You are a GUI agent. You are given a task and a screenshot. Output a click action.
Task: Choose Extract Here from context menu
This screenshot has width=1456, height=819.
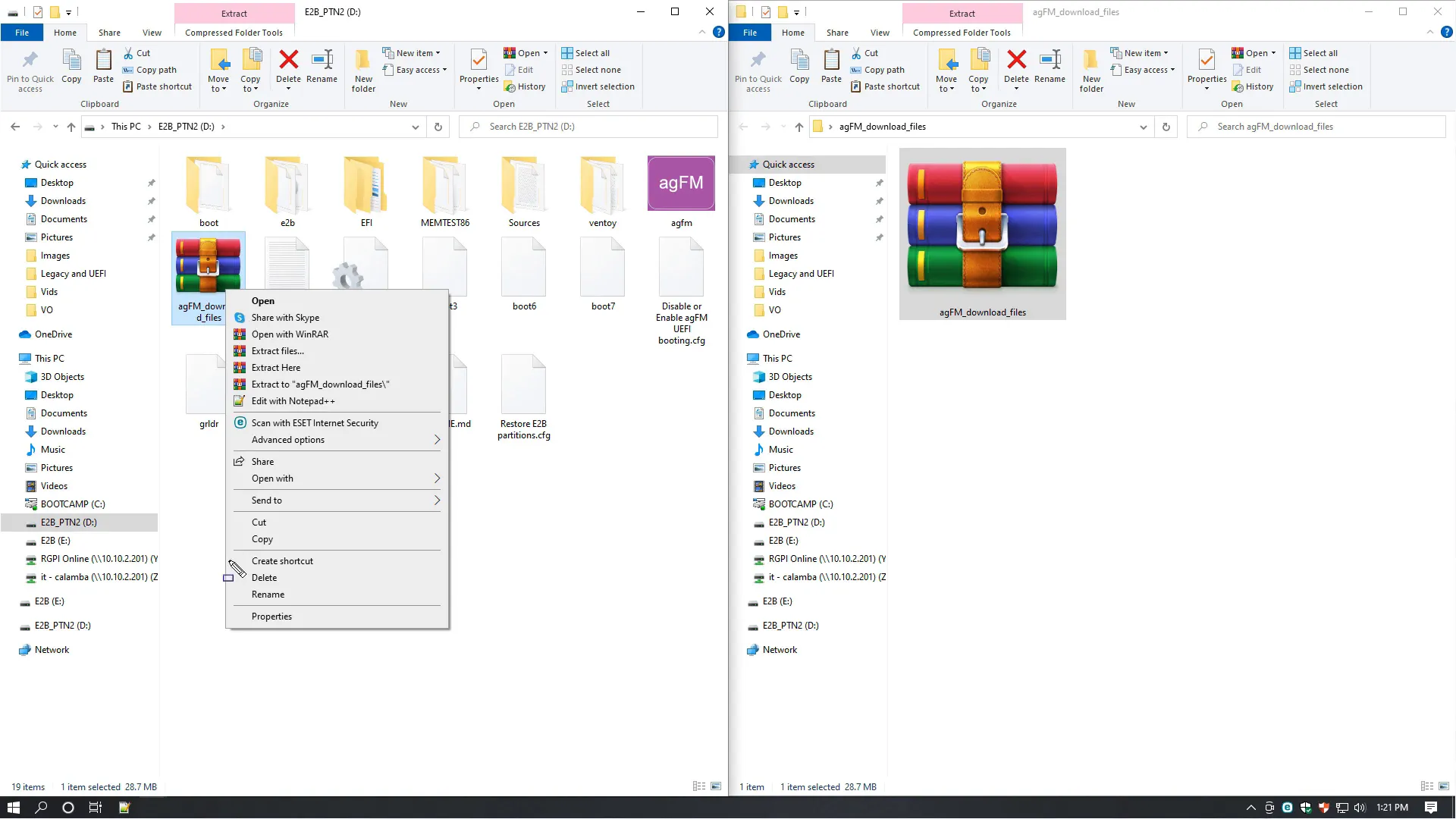click(x=337, y=368)
